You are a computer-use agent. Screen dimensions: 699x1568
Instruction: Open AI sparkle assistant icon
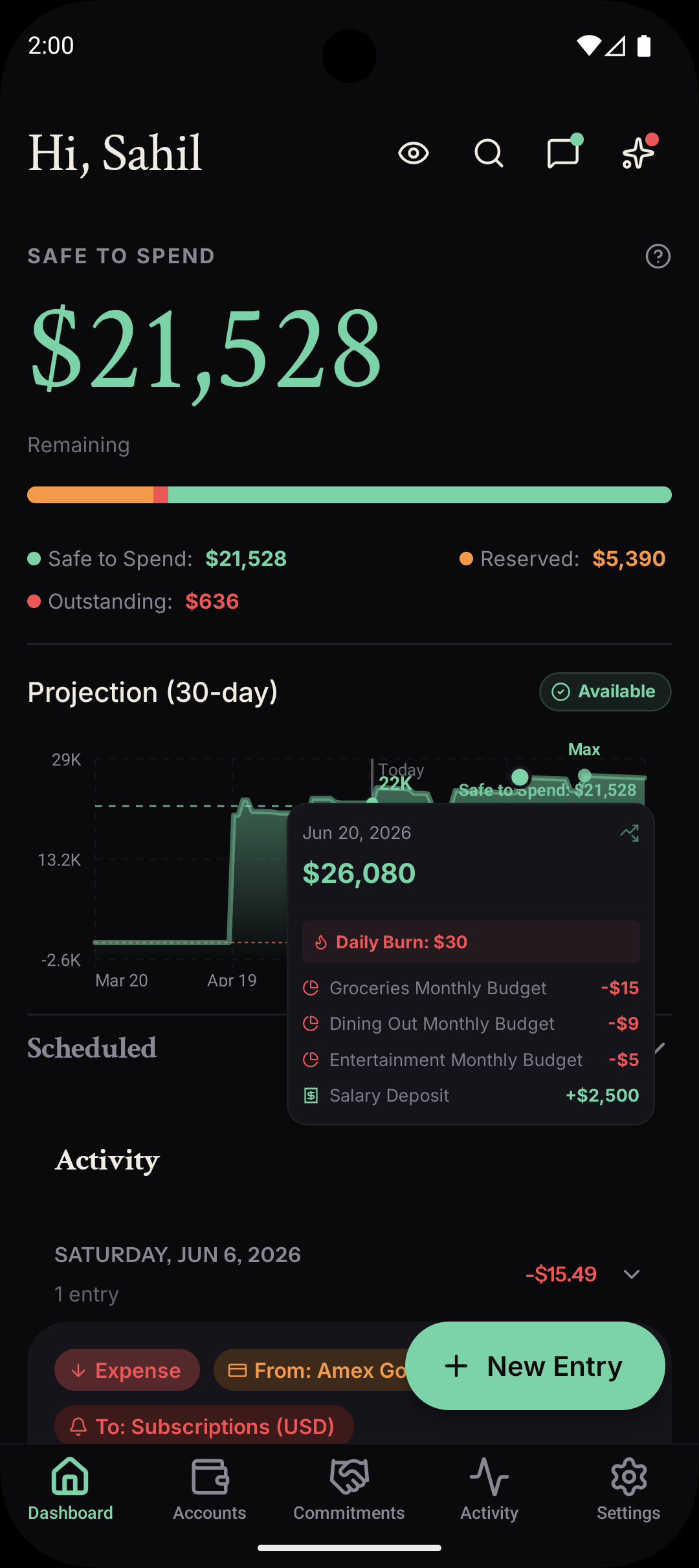(638, 153)
